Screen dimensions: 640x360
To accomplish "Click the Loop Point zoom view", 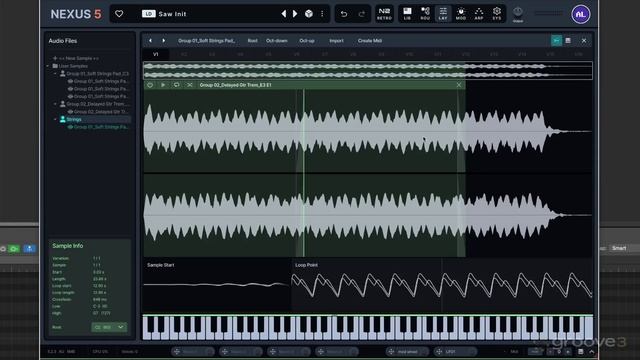I will [442, 285].
